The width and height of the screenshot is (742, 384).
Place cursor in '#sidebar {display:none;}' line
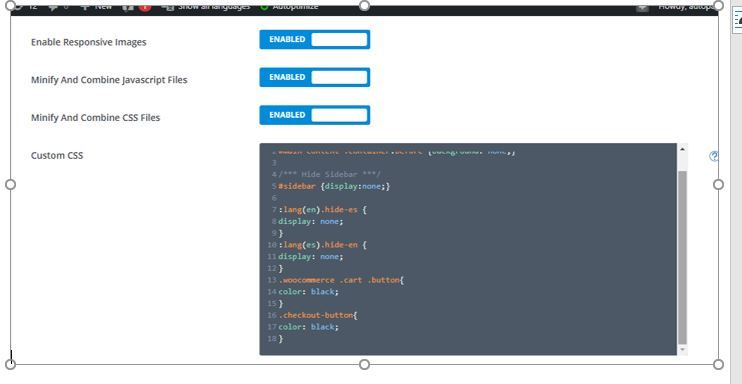[x=334, y=186]
